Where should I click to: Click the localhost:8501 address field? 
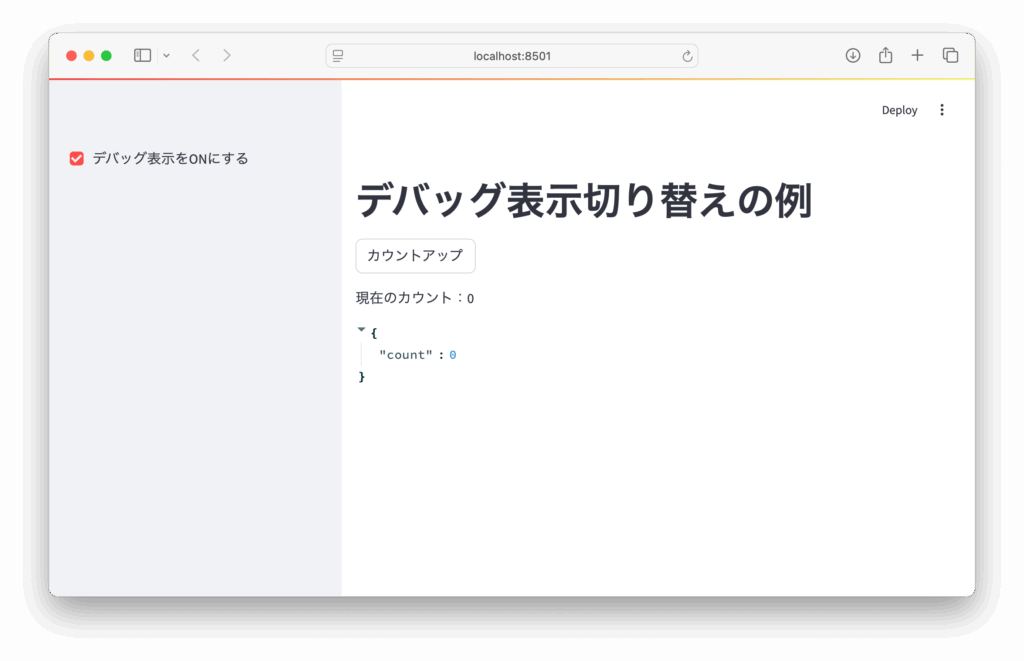[x=512, y=56]
